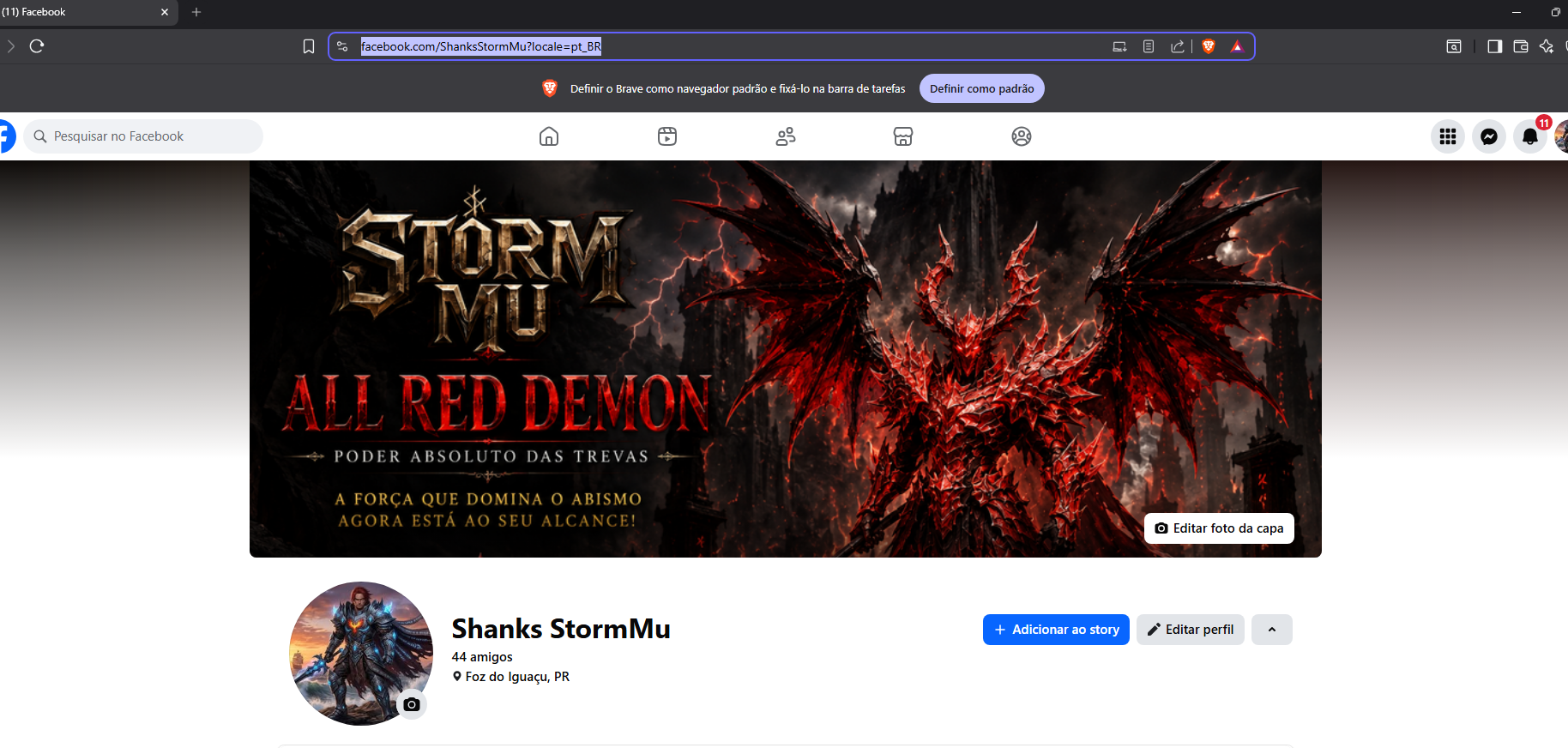Bookmark this page with the bookmark icon

(309, 46)
